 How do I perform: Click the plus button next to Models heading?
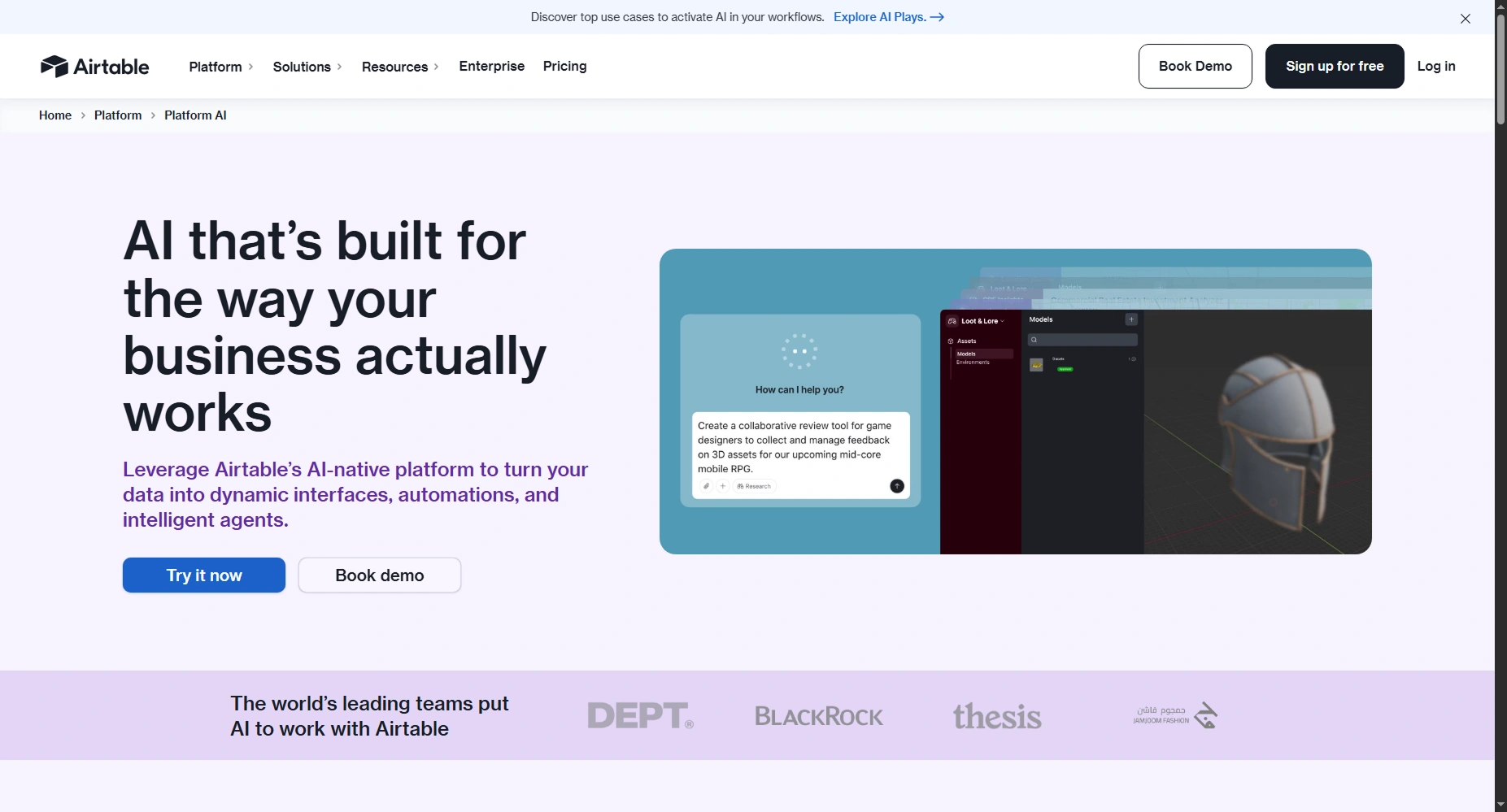pos(1130,319)
